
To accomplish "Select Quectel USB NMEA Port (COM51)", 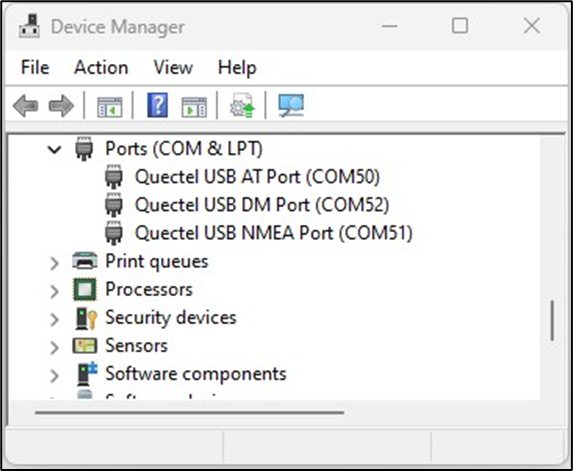I will [274, 233].
